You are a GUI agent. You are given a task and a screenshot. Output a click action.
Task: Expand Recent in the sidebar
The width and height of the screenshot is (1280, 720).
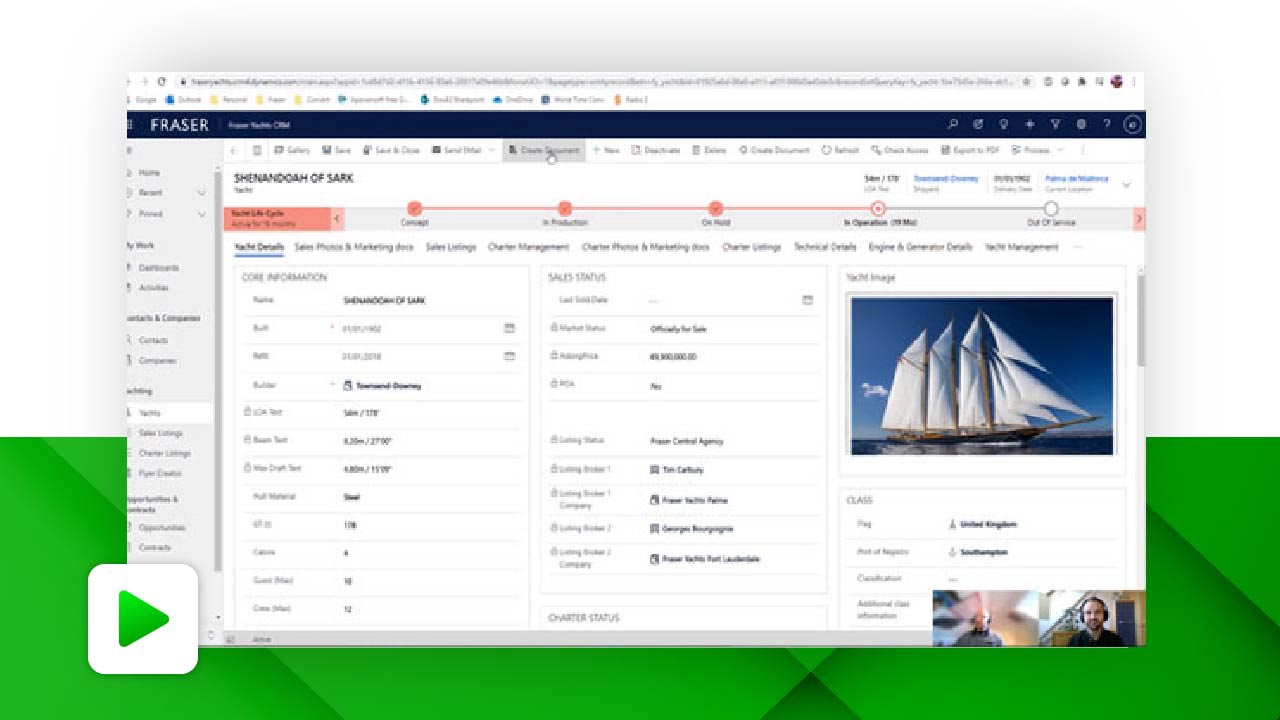pos(202,193)
